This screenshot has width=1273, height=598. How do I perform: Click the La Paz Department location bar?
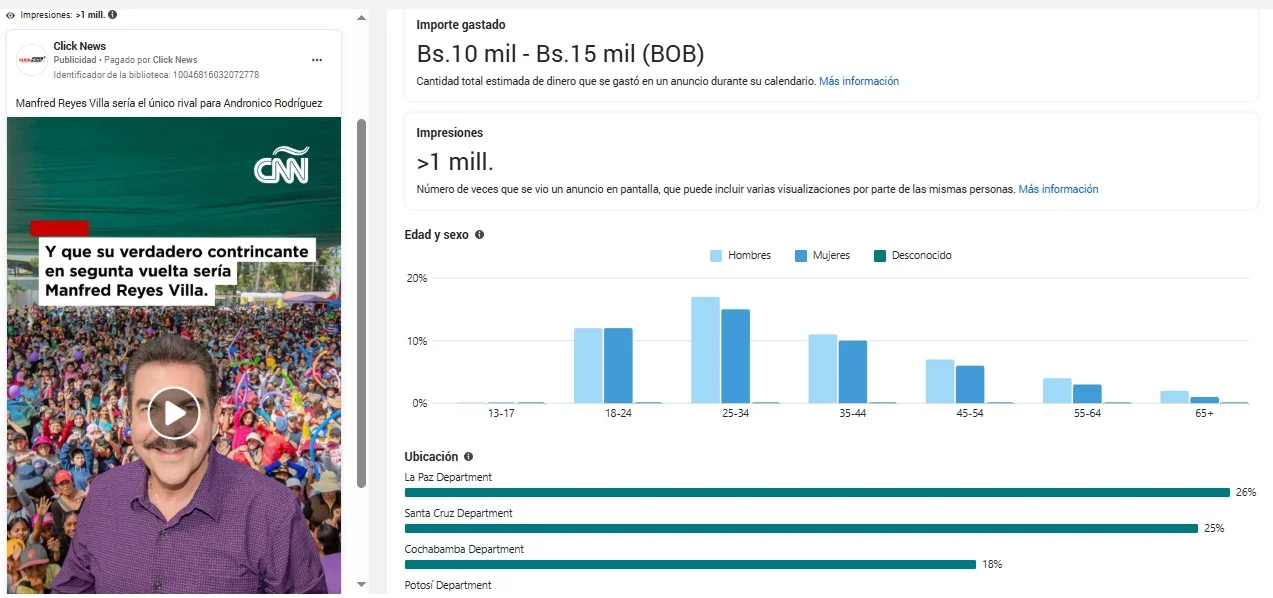click(x=816, y=492)
